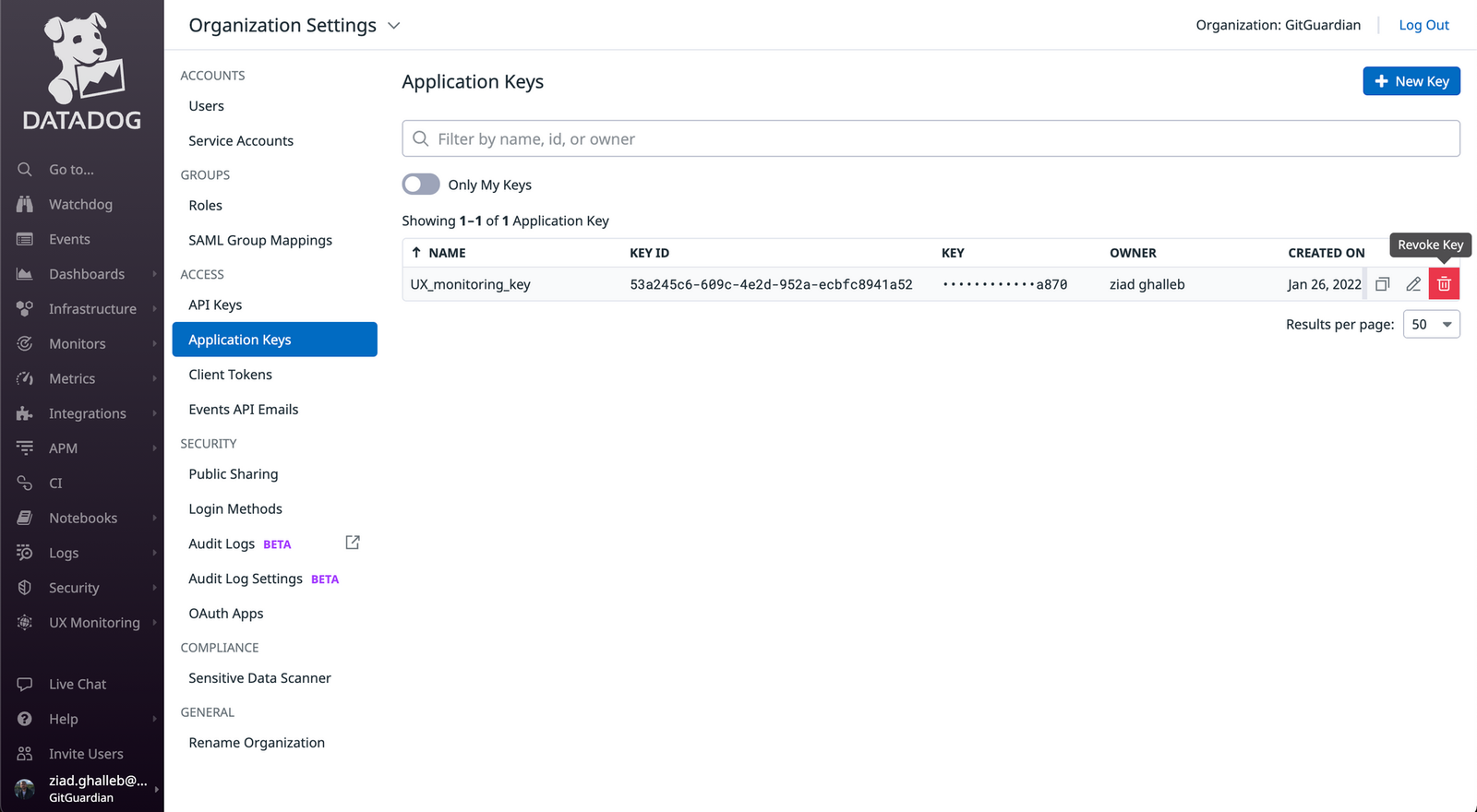Expand the Metrics submenu arrow
Screen dimensions: 1477x812
pyautogui.click(x=154, y=378)
